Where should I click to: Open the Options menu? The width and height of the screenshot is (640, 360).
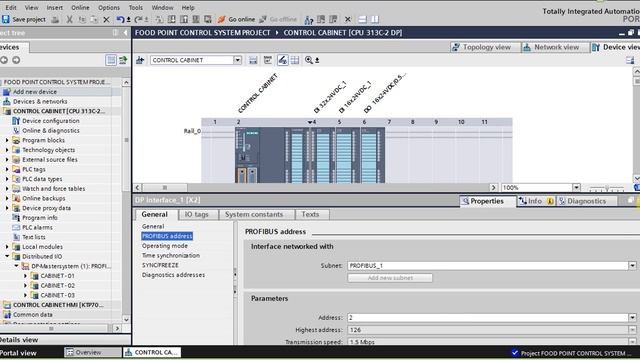click(109, 7)
